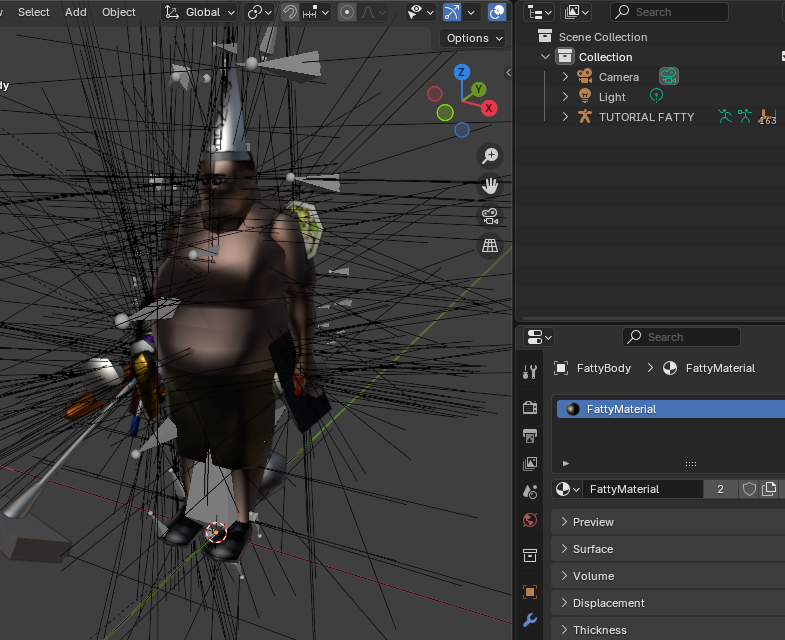Click the child objects icon showing 163
This screenshot has width=785, height=640.
[767, 117]
